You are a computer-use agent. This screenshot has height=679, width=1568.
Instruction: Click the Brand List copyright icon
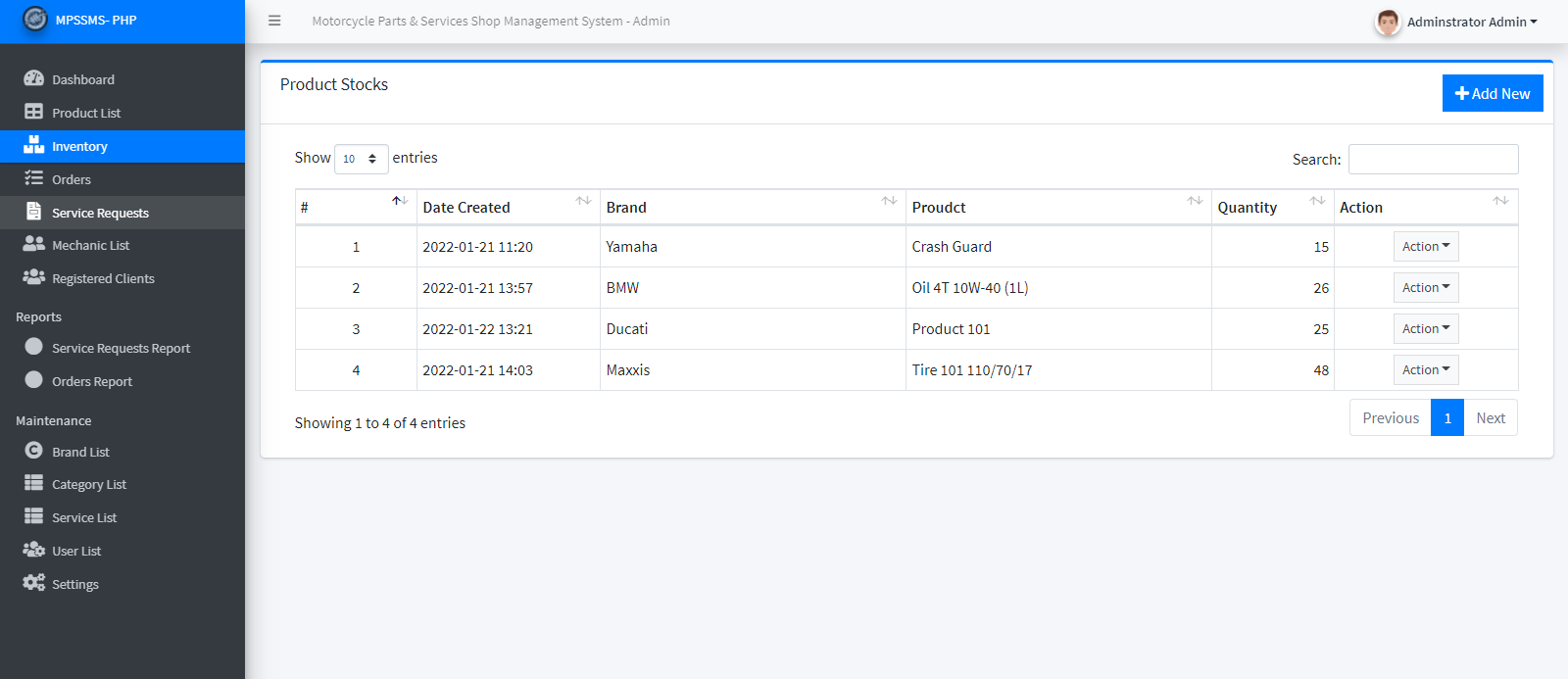tap(34, 451)
